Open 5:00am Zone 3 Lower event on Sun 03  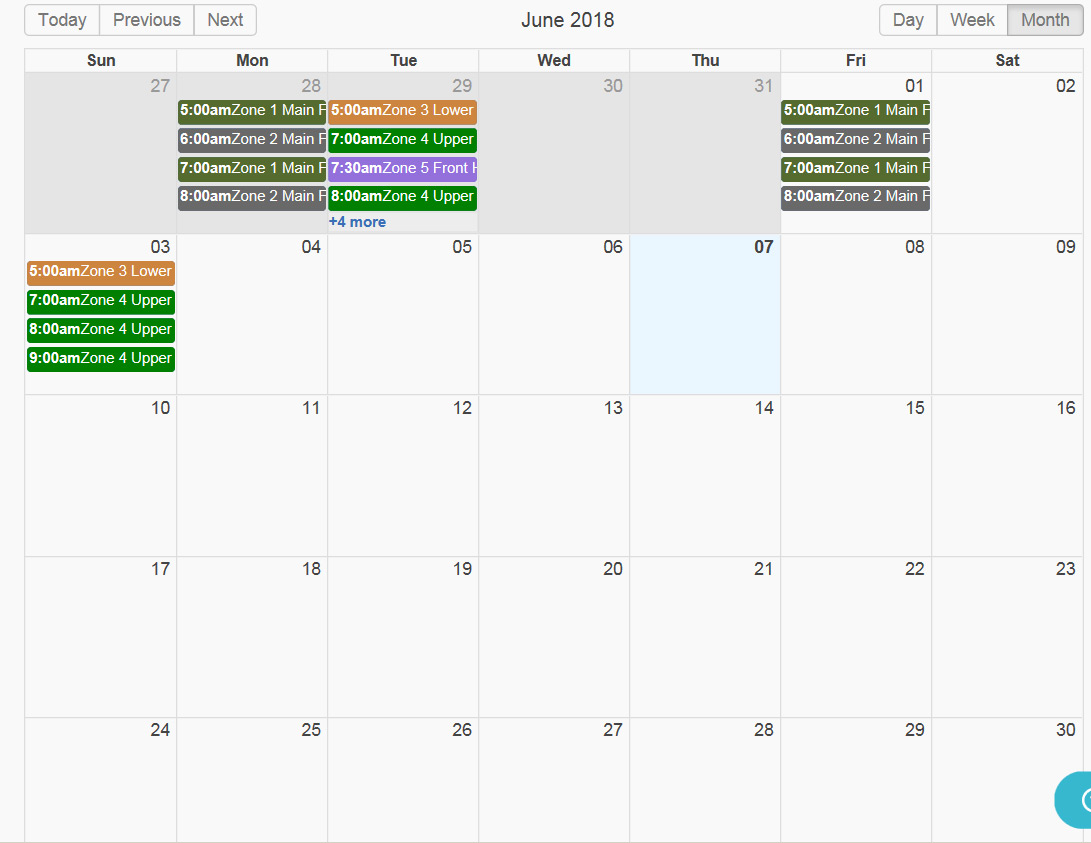[101, 273]
